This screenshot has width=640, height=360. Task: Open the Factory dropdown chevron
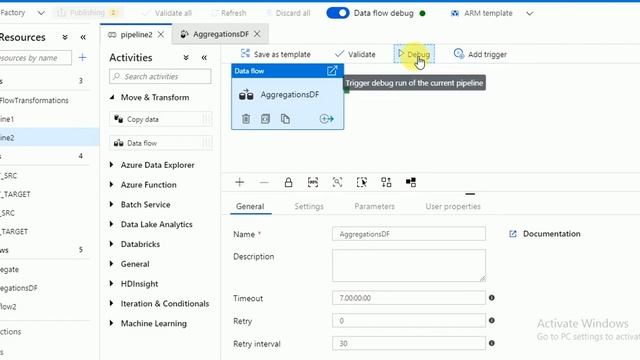click(x=41, y=13)
